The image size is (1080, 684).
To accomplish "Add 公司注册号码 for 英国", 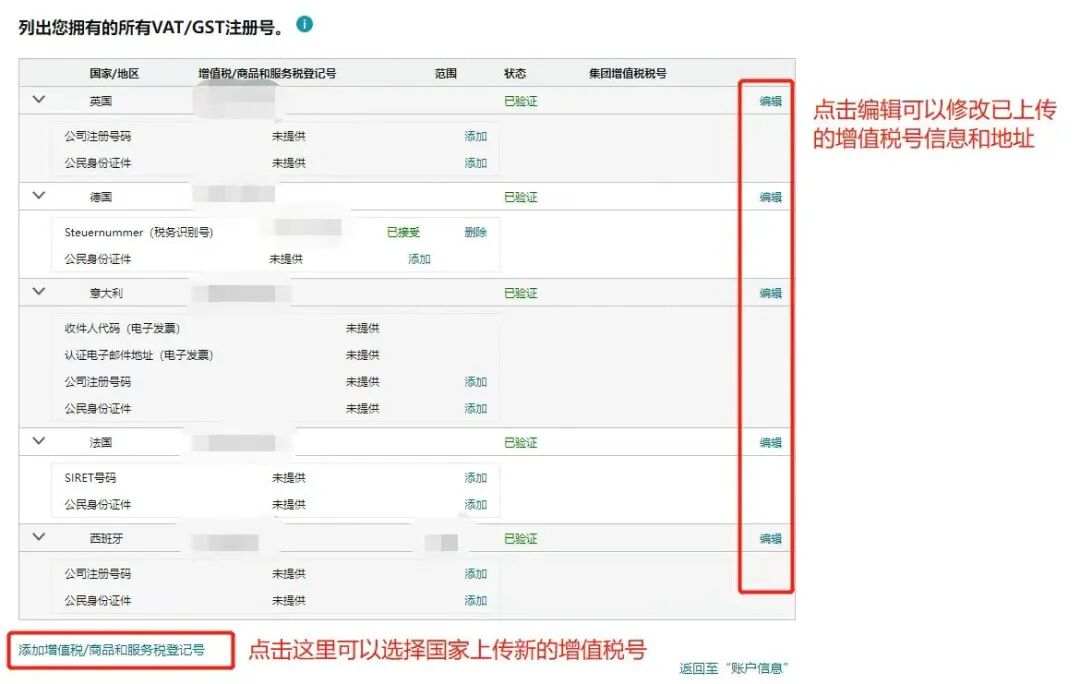I will click(x=475, y=137).
